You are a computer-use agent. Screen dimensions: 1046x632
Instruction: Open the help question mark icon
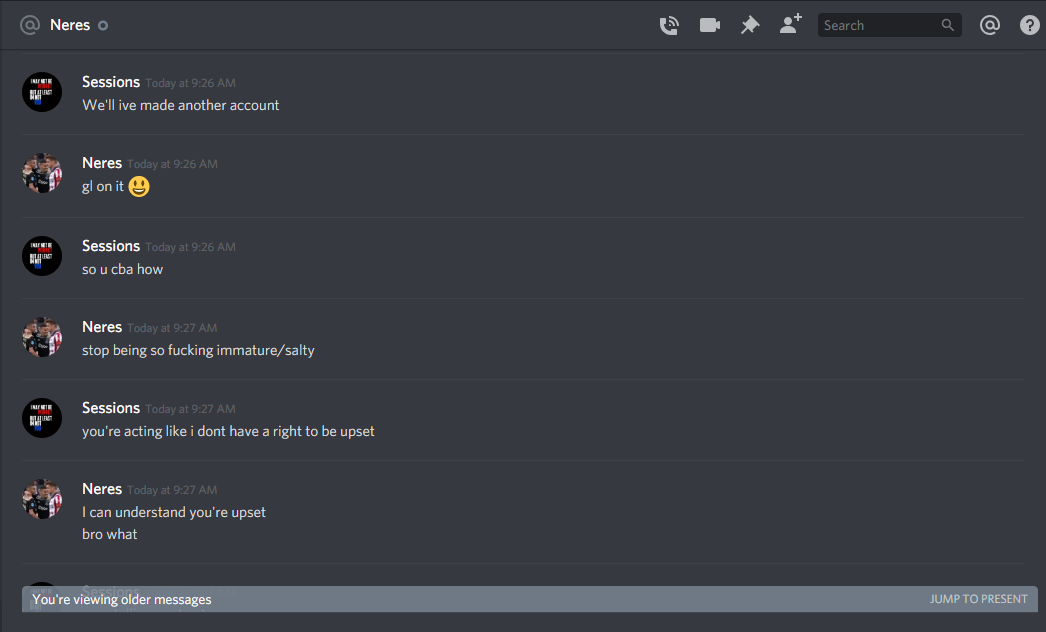tap(1030, 25)
